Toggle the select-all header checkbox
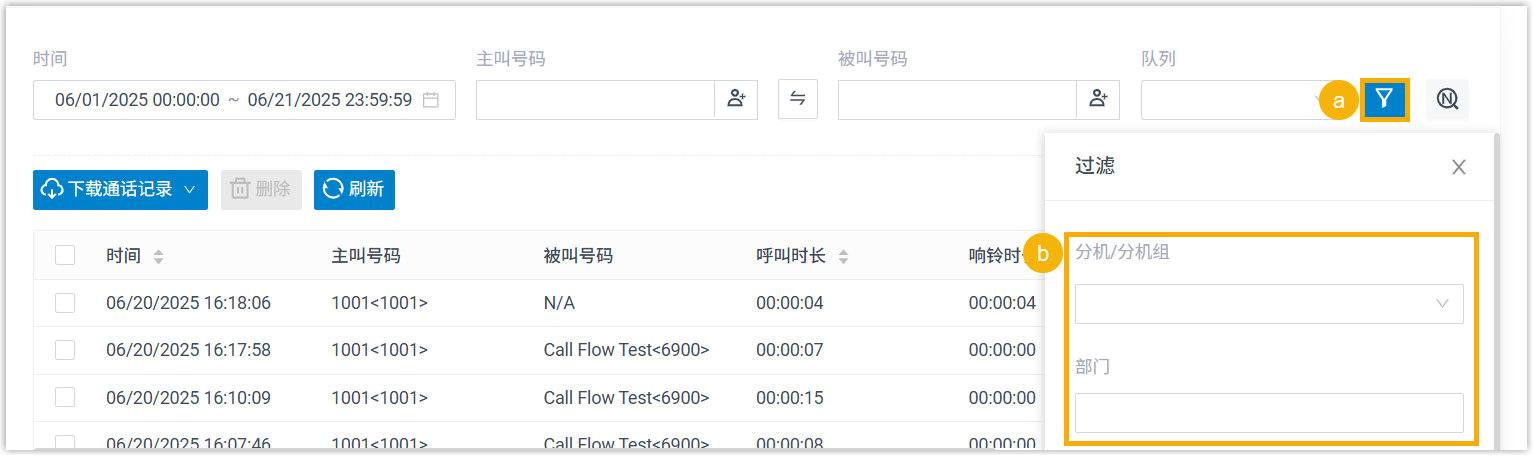This screenshot has width=1533, height=456. 65,256
